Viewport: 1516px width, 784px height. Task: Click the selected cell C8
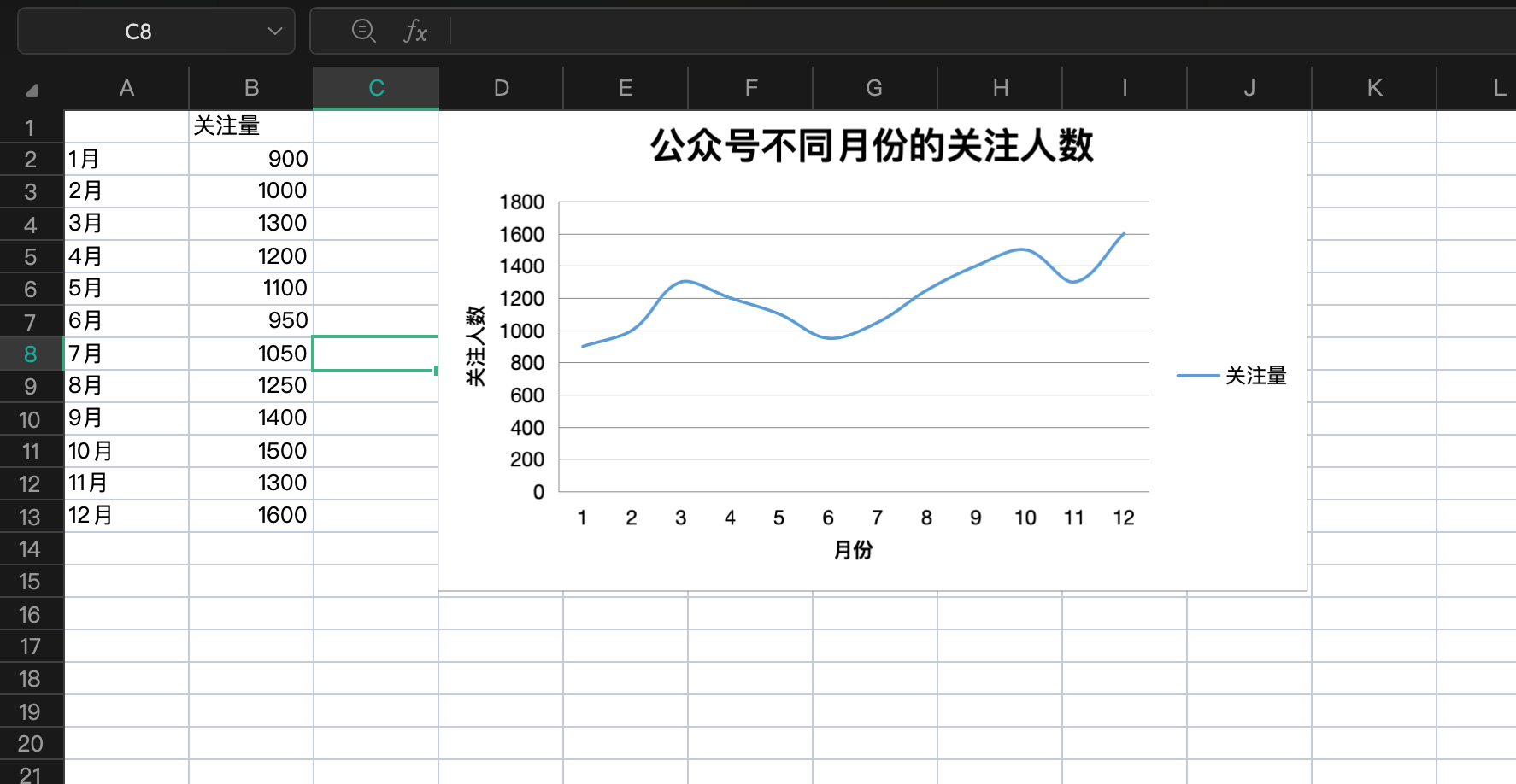click(376, 354)
